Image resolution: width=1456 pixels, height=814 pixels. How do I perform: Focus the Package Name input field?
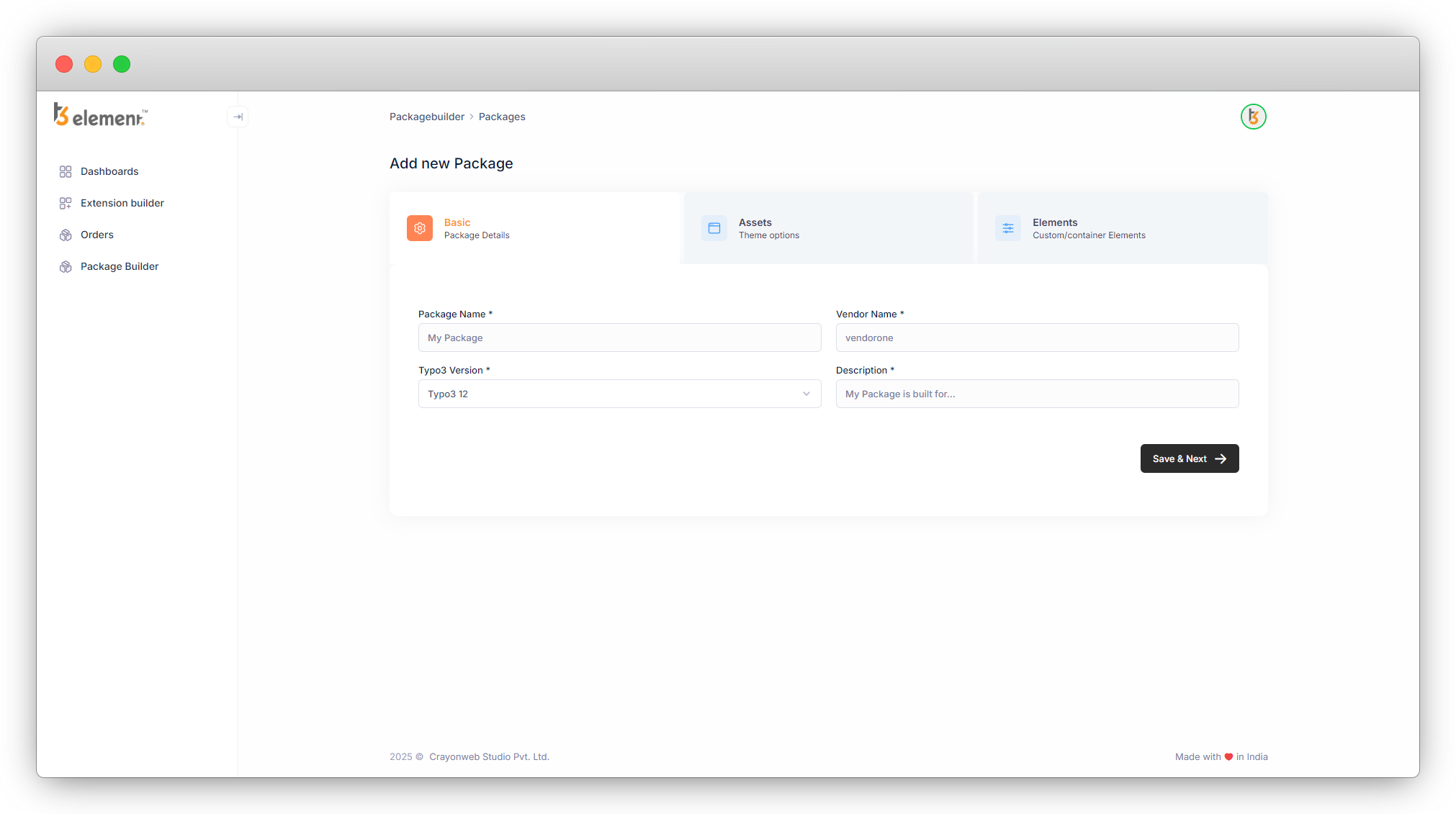[x=619, y=338]
